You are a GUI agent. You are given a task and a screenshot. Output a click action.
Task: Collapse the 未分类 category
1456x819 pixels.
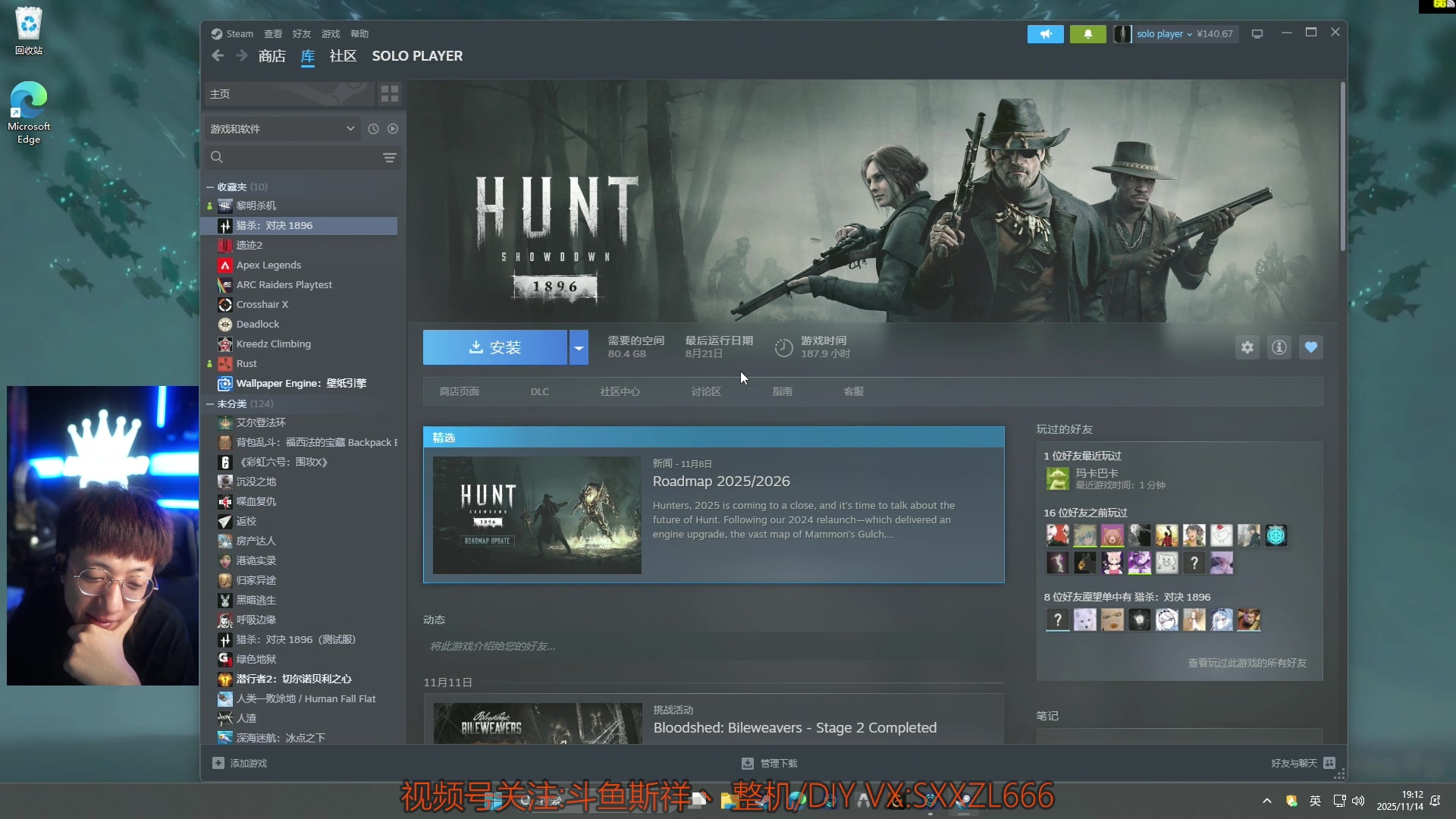pyautogui.click(x=210, y=404)
